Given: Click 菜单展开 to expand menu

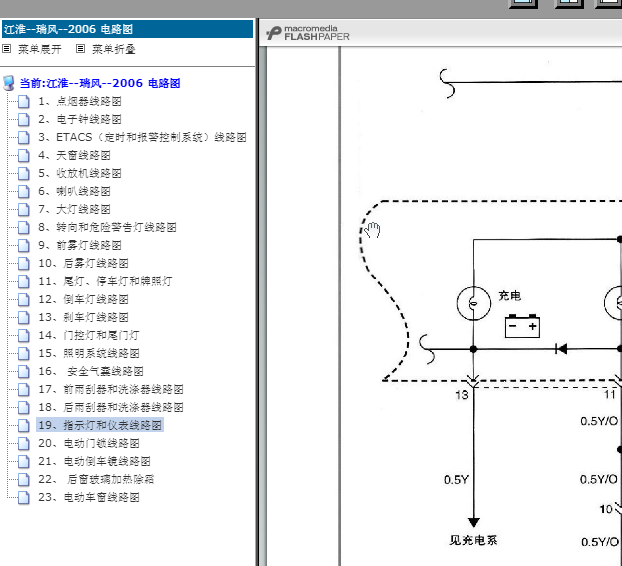Looking at the screenshot, I should 40,49.
